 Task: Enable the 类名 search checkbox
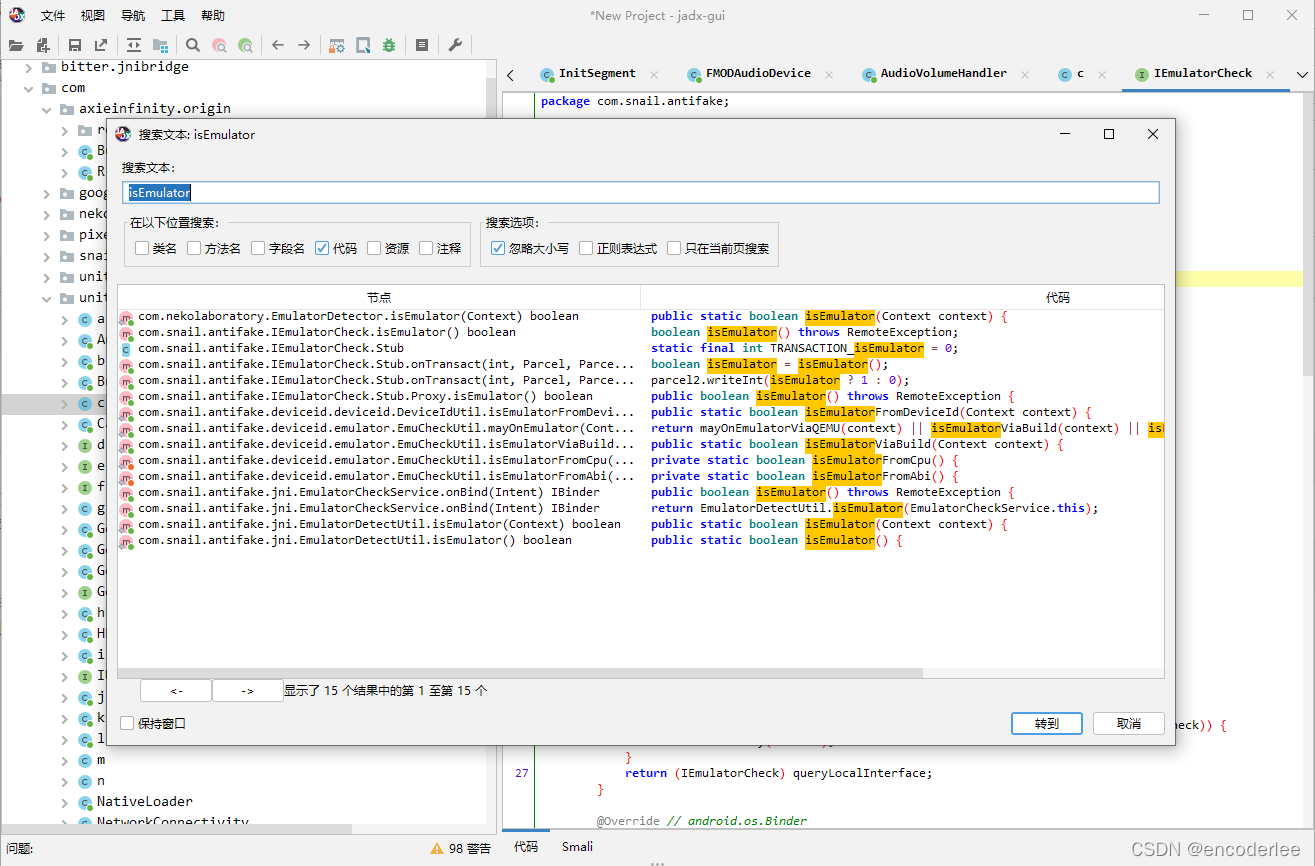tap(142, 248)
